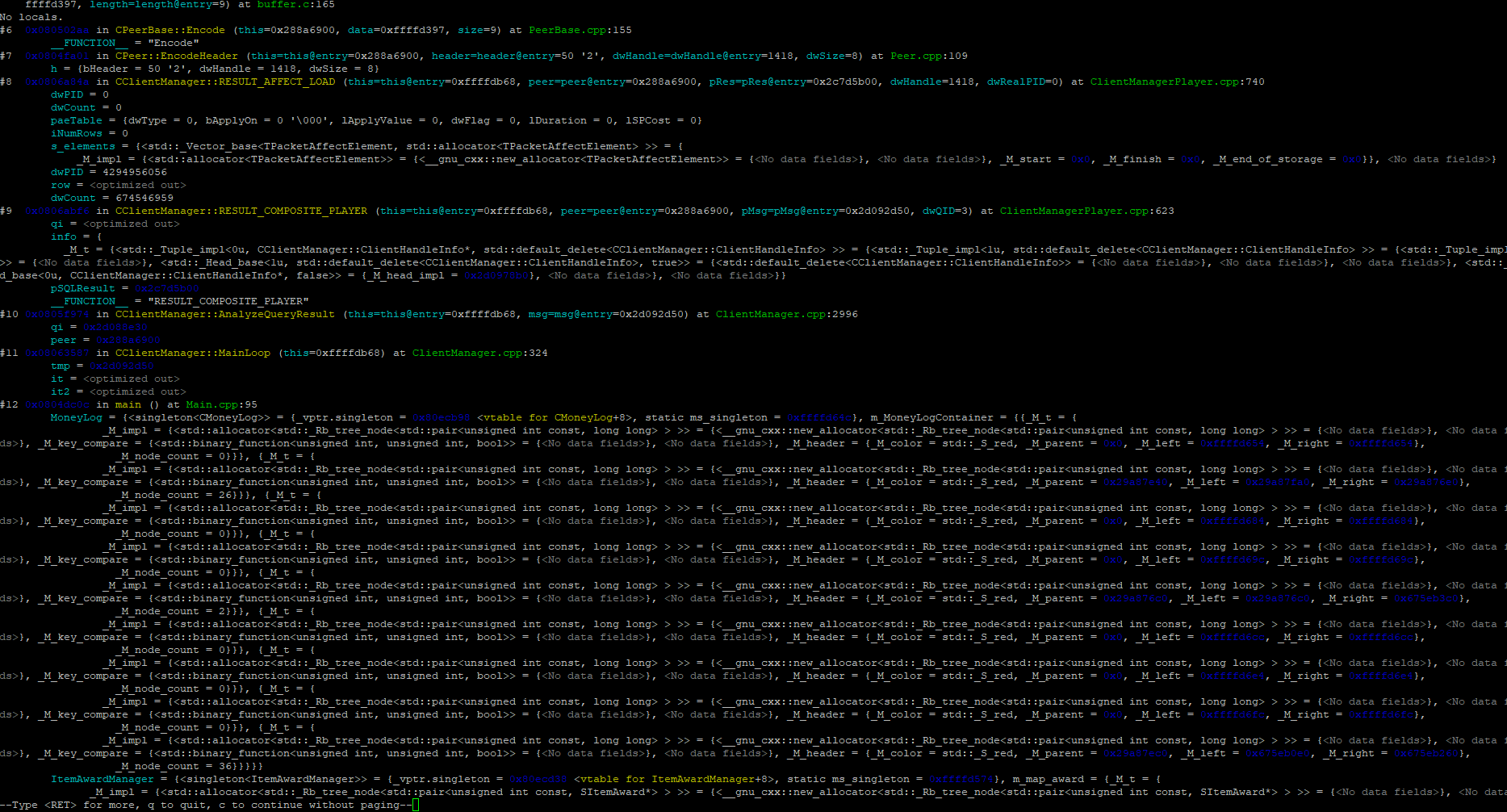Click the ClientManagerPlayer.cpp:740 file reference

click(1178, 82)
